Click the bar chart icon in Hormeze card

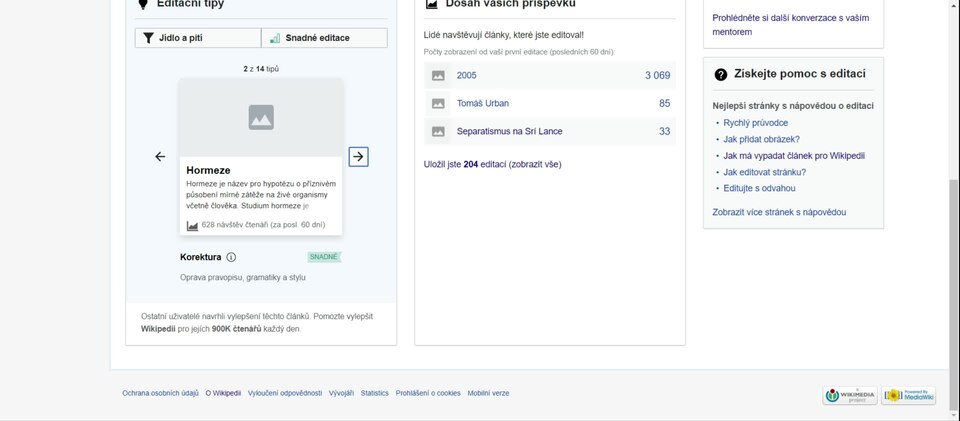click(x=192, y=225)
